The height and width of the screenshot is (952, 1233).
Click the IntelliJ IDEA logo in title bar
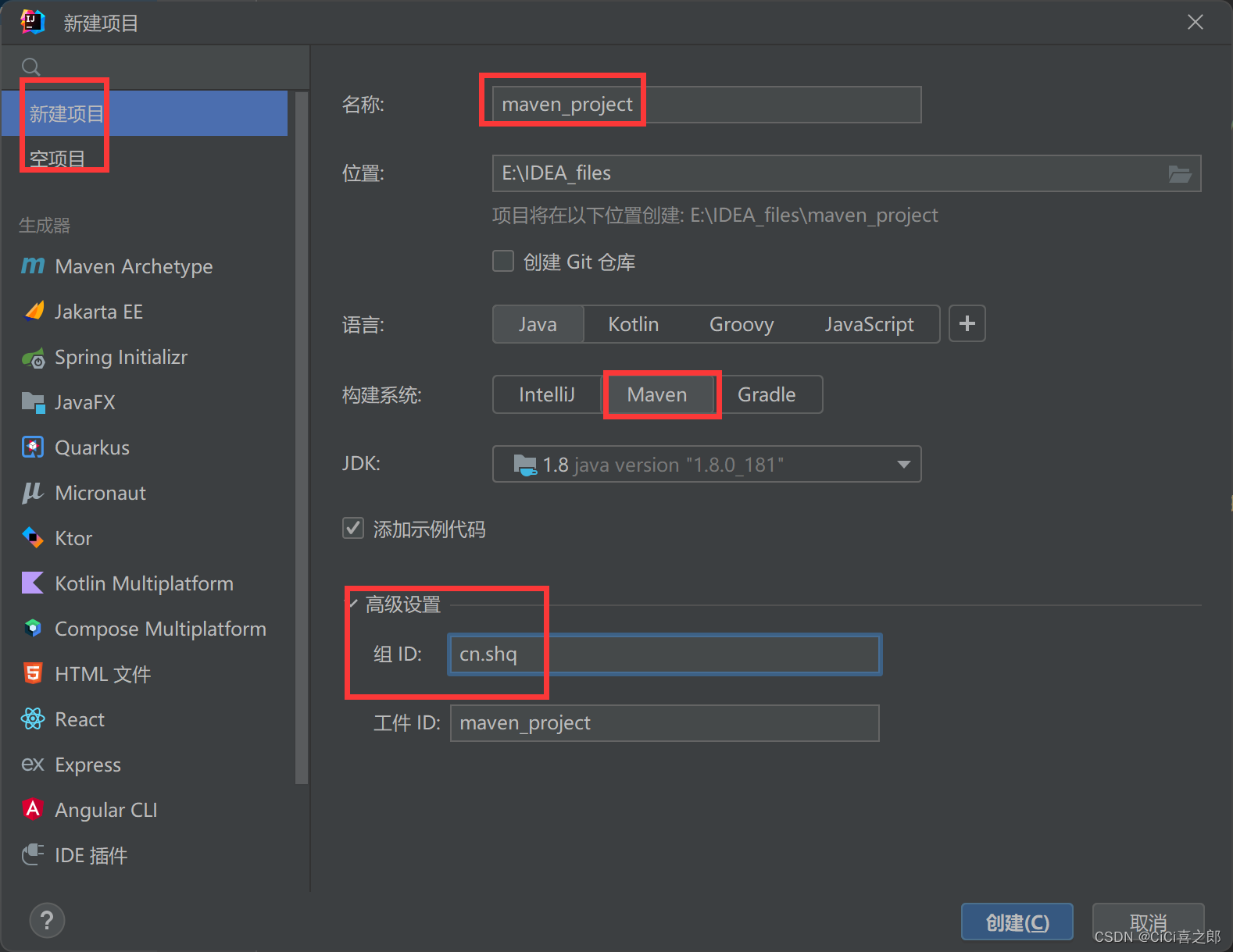(x=33, y=23)
